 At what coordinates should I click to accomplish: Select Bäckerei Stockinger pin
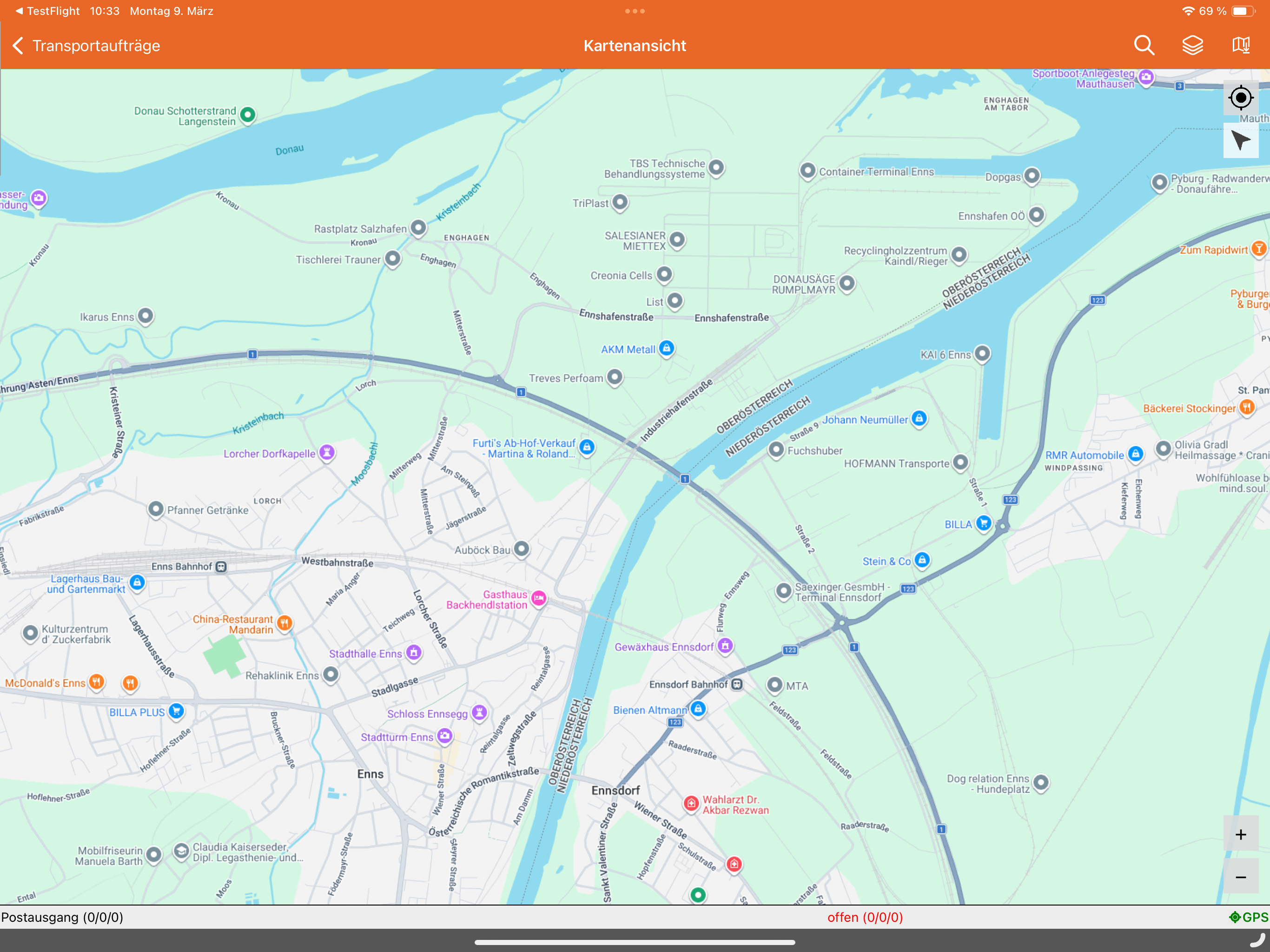[1246, 407]
